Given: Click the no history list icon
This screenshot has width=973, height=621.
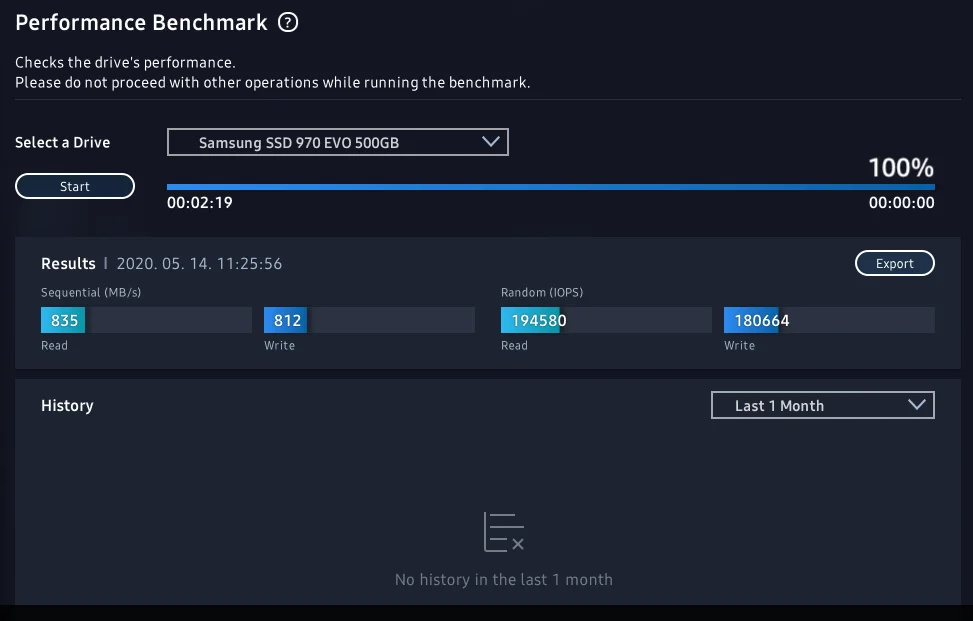Looking at the screenshot, I should 504,532.
